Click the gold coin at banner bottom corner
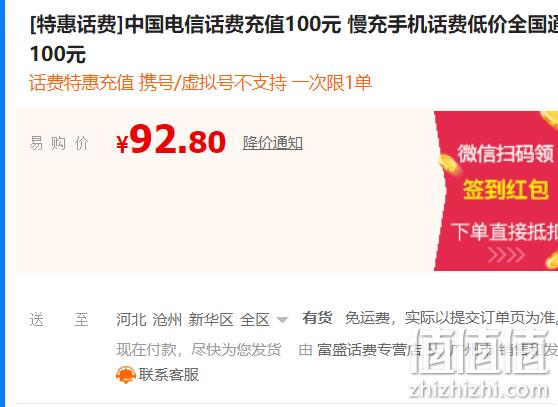558x407 pixels. pyautogui.click(x=552, y=260)
